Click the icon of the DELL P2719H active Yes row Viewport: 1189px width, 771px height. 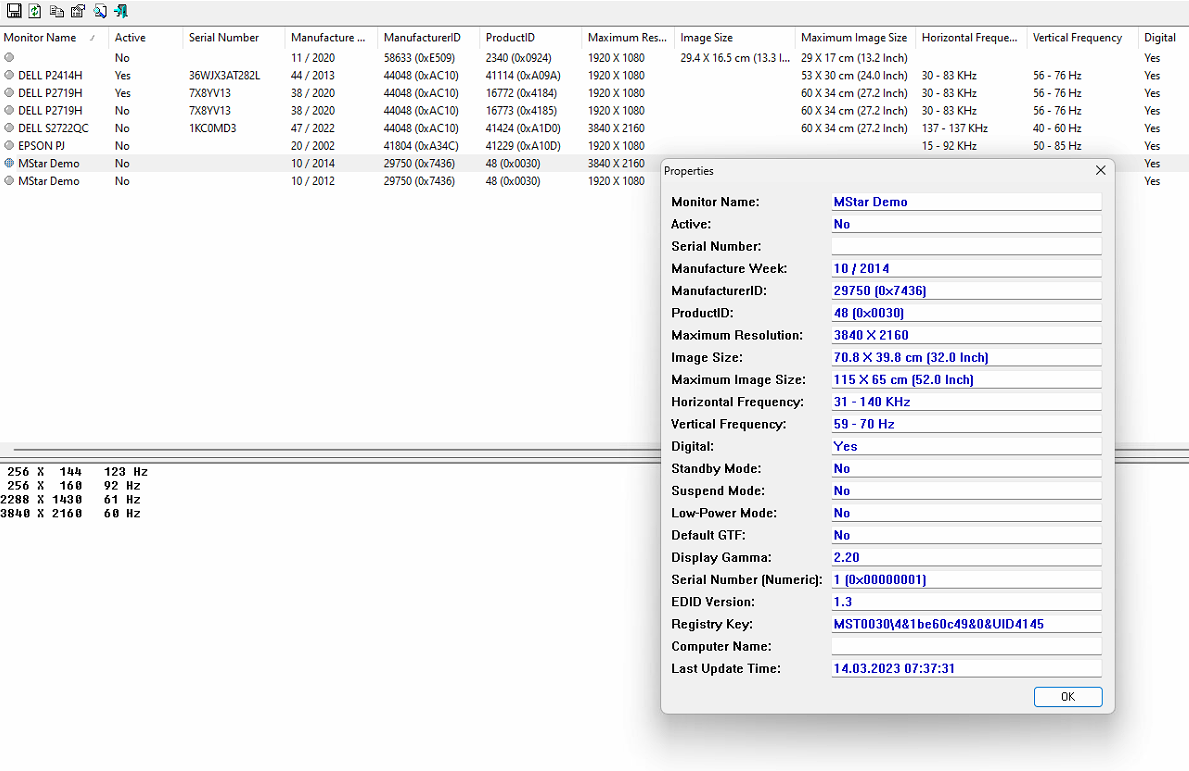click(9, 92)
